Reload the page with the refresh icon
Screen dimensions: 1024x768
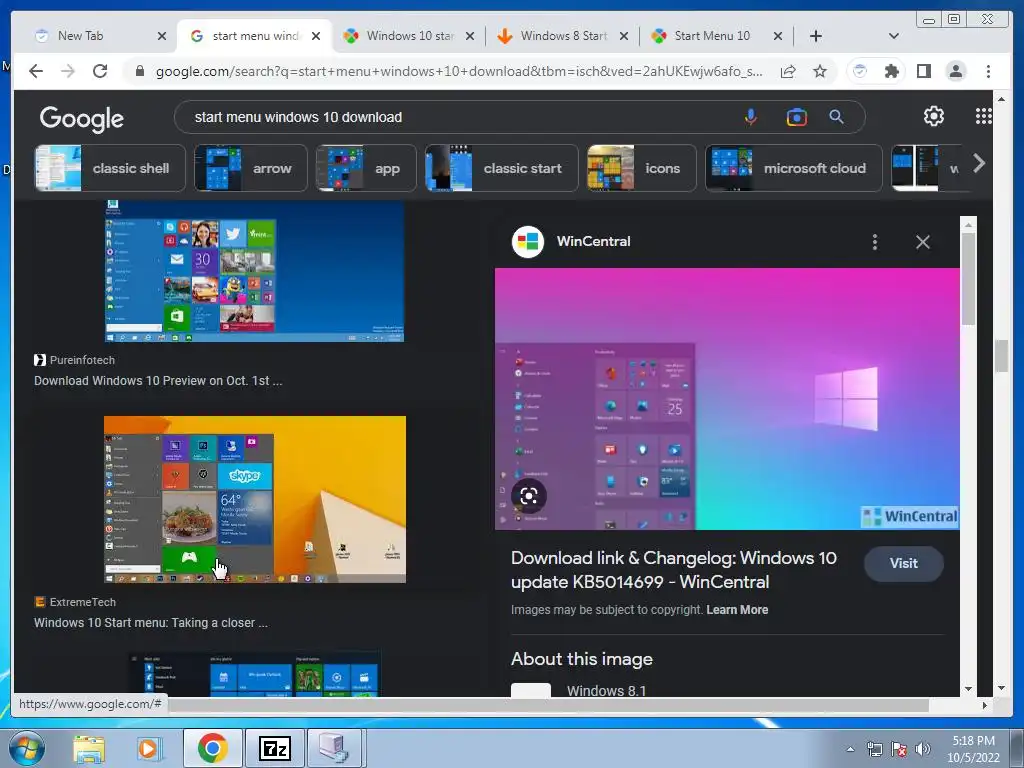tap(100, 71)
